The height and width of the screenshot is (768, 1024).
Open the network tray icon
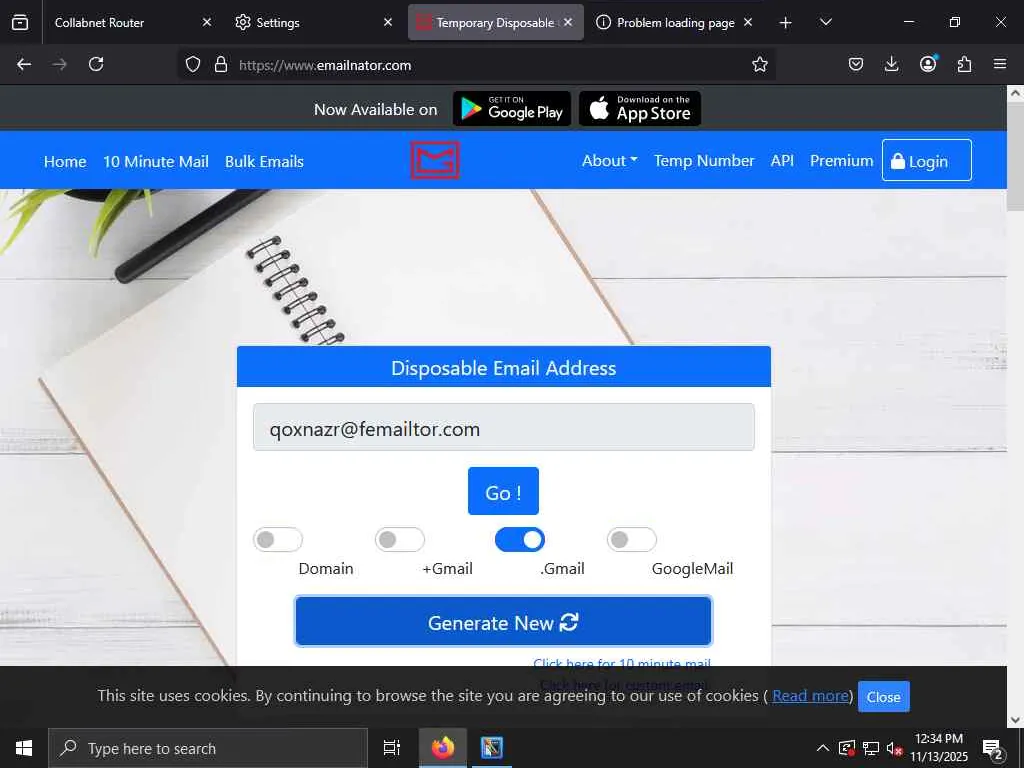pos(871,749)
